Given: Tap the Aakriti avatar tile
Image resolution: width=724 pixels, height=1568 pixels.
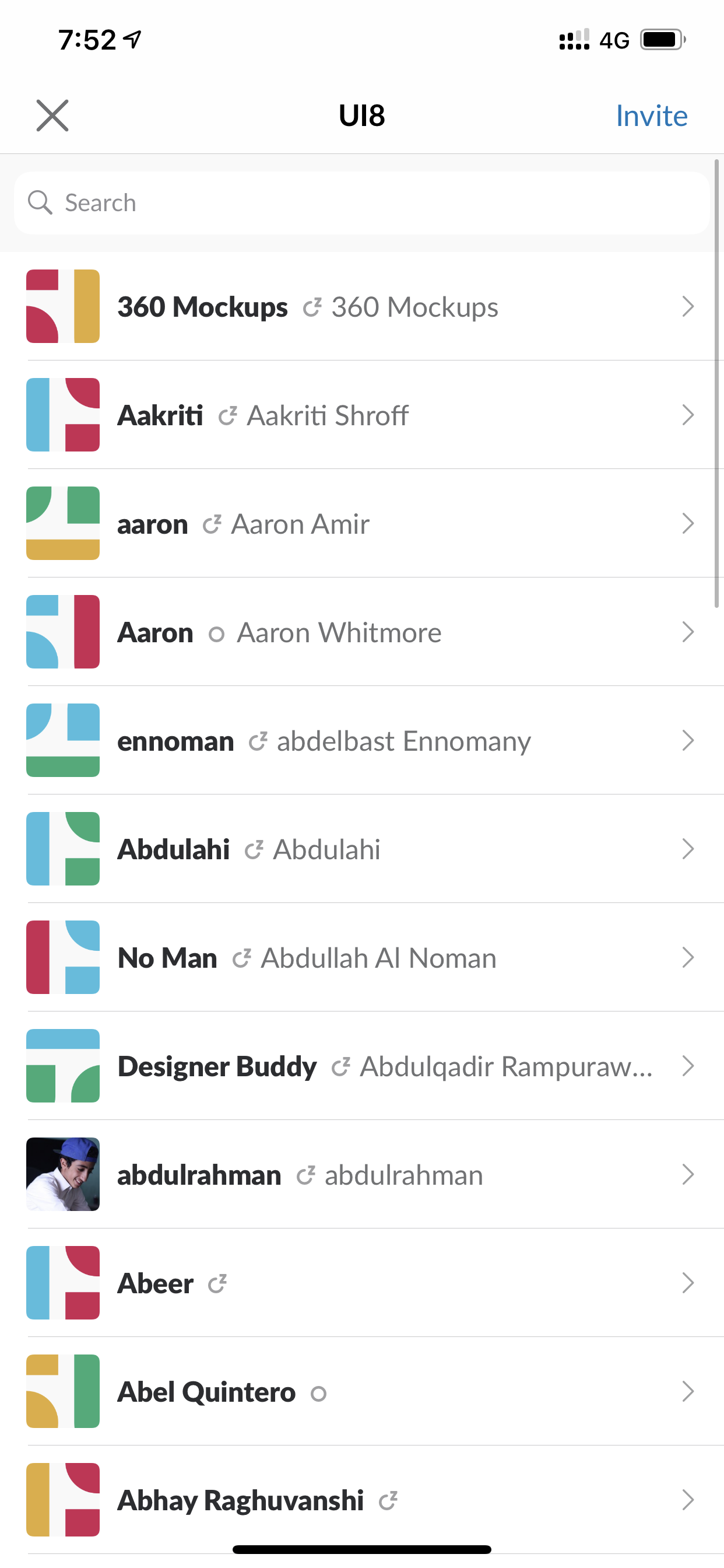Looking at the screenshot, I should pos(63,415).
